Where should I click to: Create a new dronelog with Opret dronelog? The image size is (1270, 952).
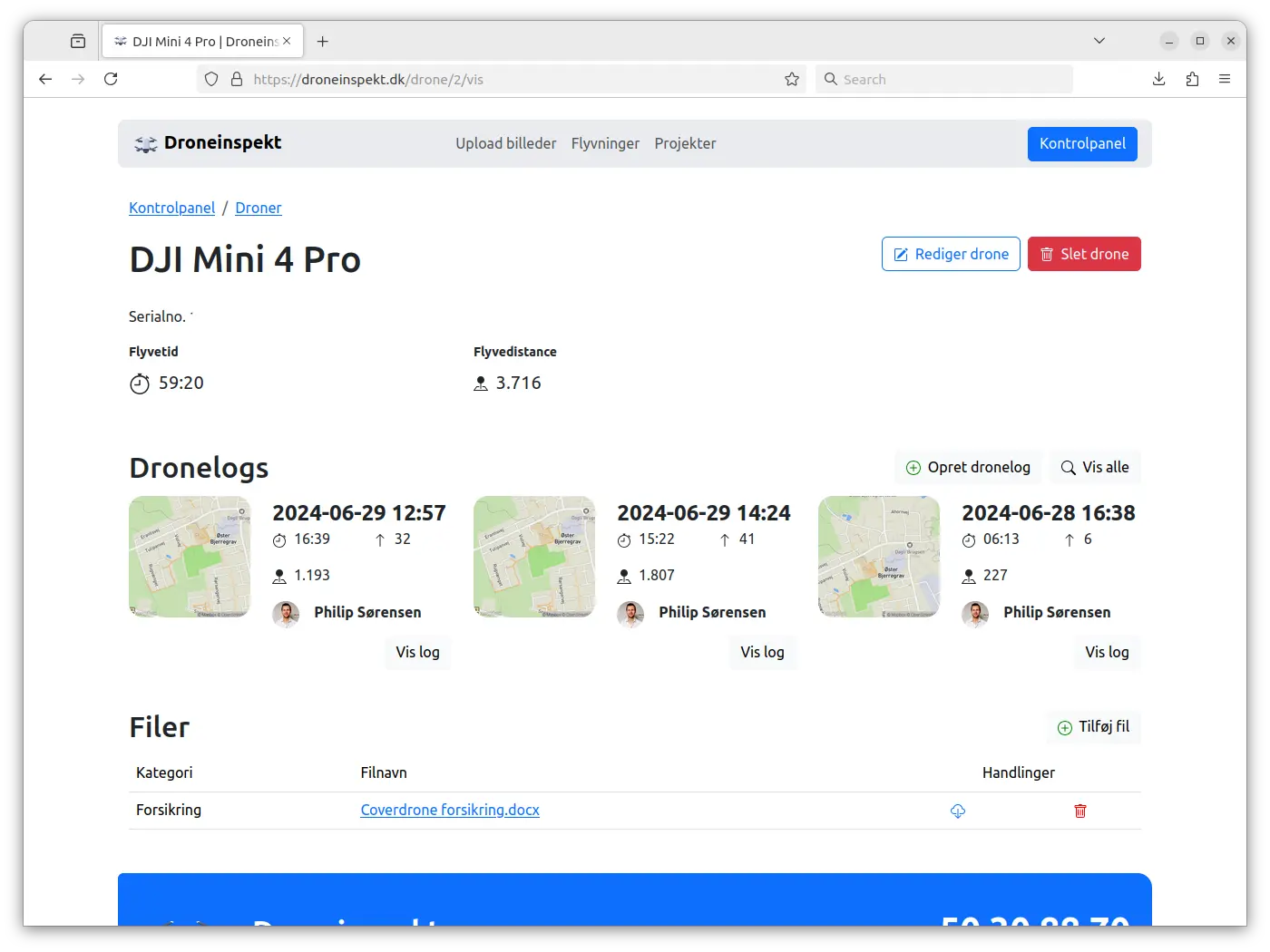click(x=968, y=468)
